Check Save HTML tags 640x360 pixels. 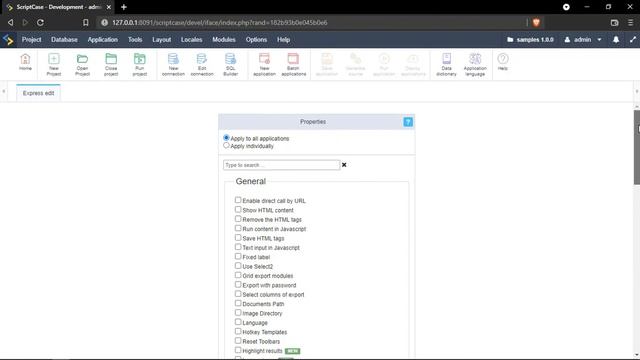(x=238, y=238)
